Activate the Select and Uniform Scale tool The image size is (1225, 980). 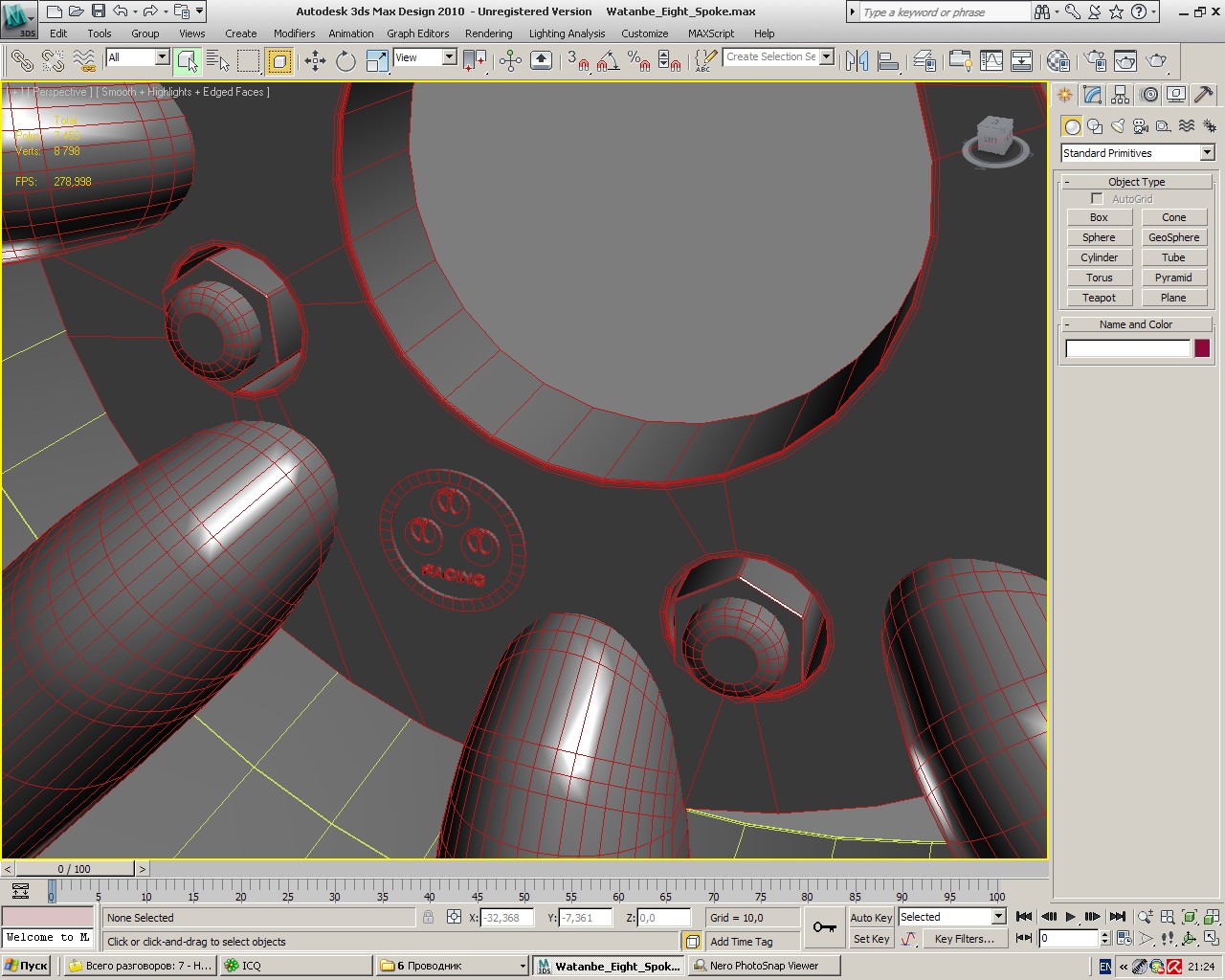click(377, 61)
